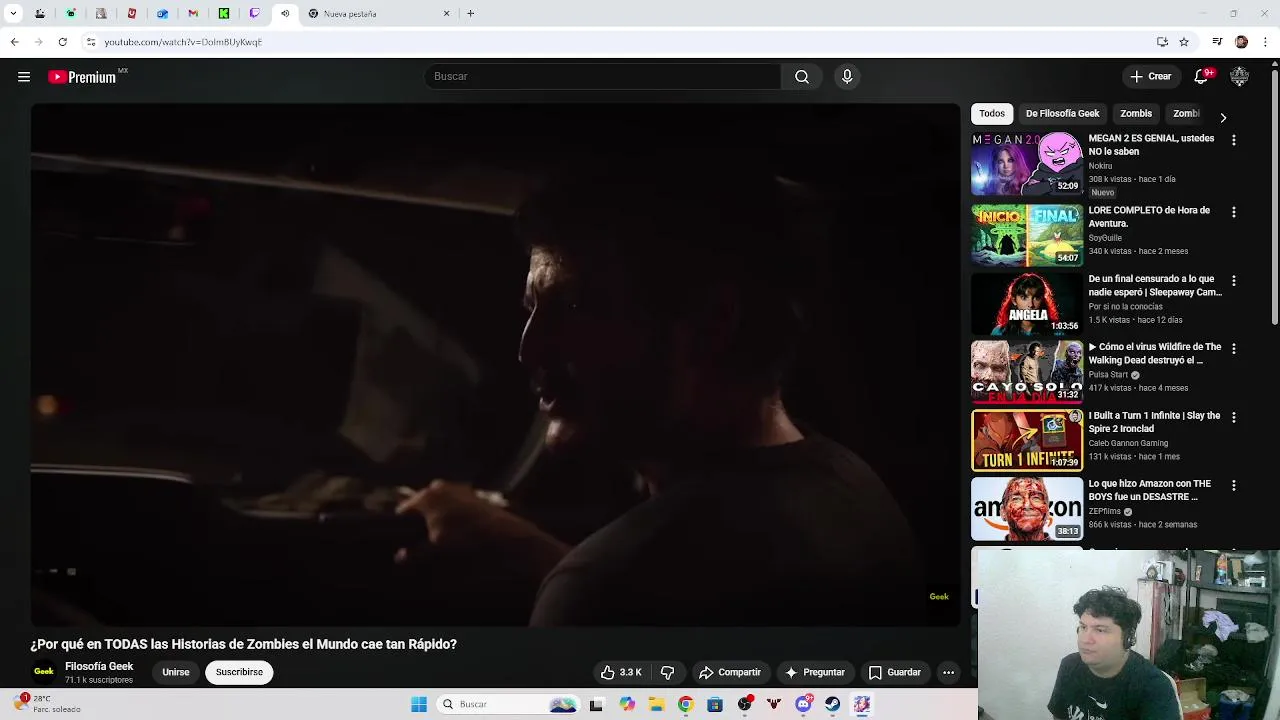1280x720 pixels.
Task: View site information icon in address bar
Action: 90,42
